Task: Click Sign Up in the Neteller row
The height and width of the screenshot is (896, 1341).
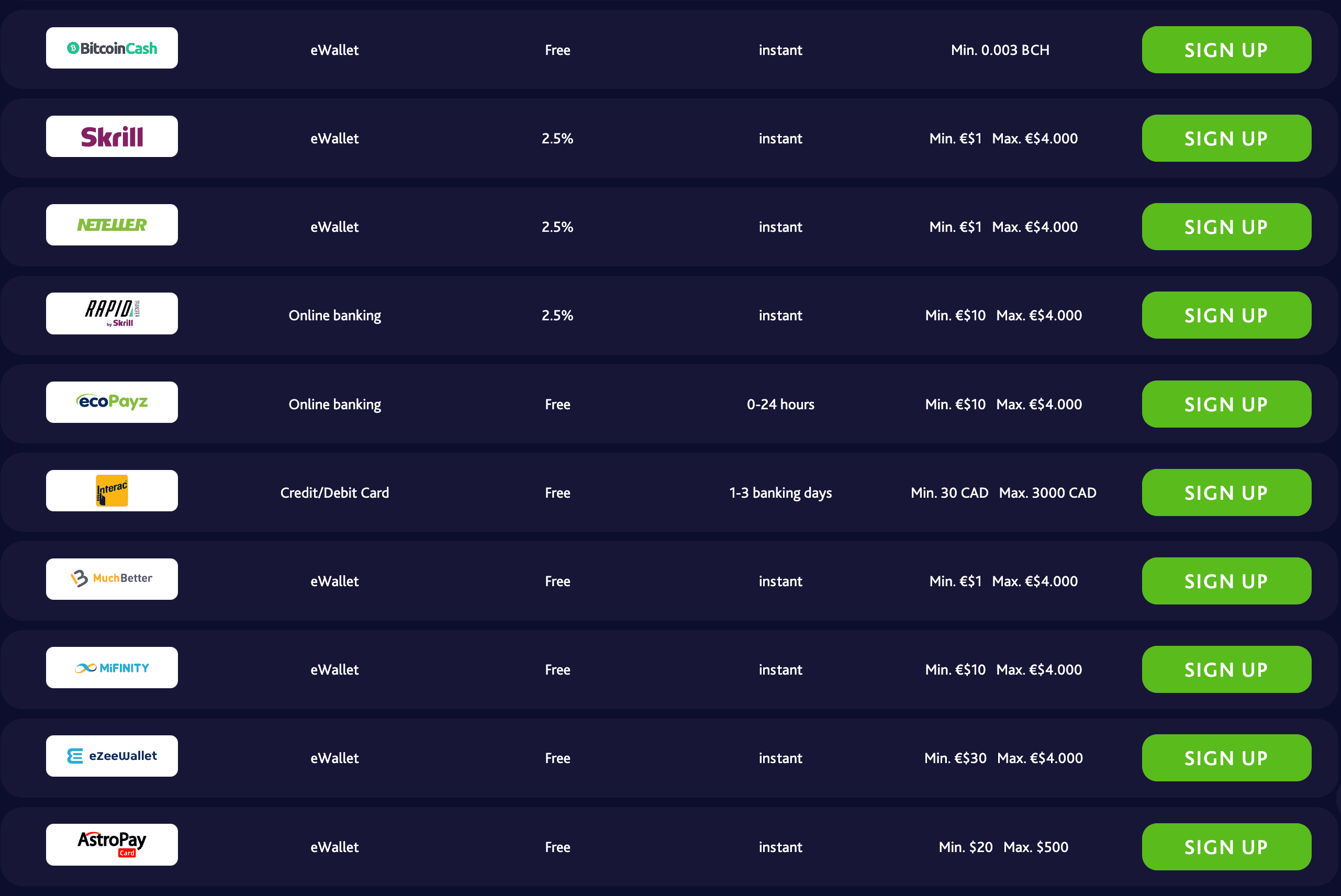Action: click(x=1226, y=227)
